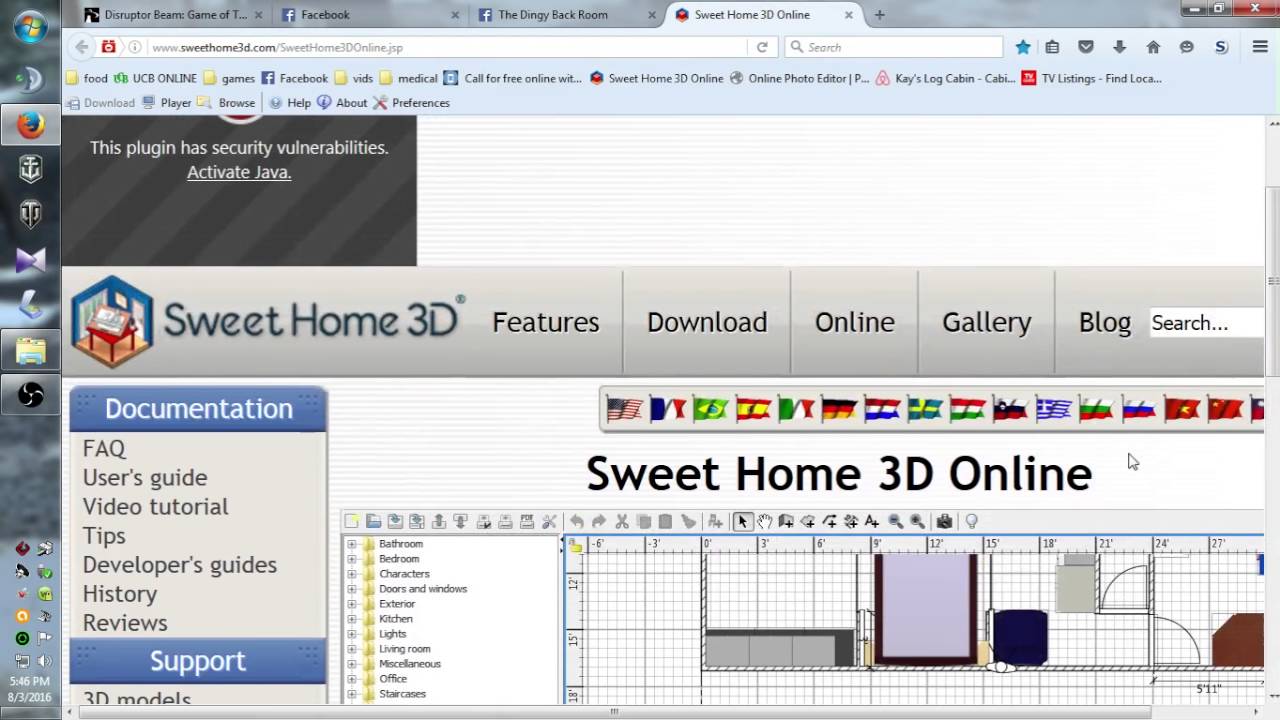This screenshot has width=1280, height=720.
Task: Click the Sweet Home 3D Online bookmark
Action: point(656,78)
